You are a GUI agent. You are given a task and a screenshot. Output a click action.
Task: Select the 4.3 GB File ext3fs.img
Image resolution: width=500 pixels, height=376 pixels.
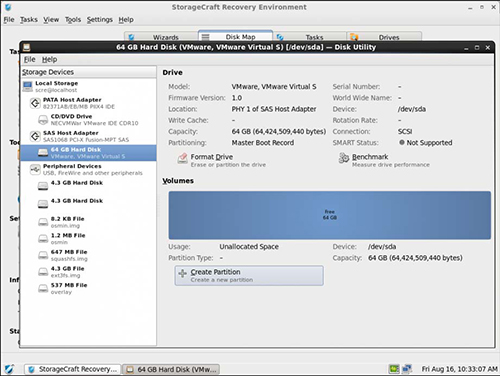pos(88,272)
